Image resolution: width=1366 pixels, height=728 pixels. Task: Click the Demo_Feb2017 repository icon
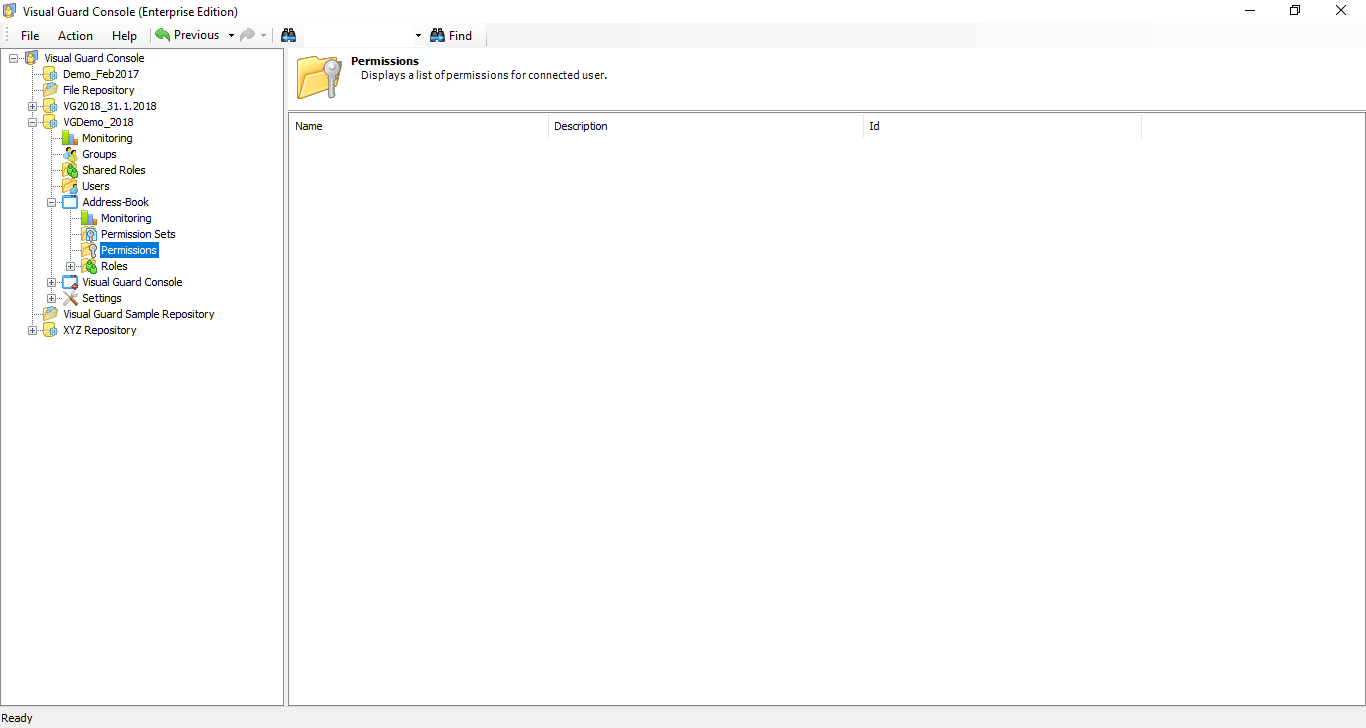tap(51, 74)
